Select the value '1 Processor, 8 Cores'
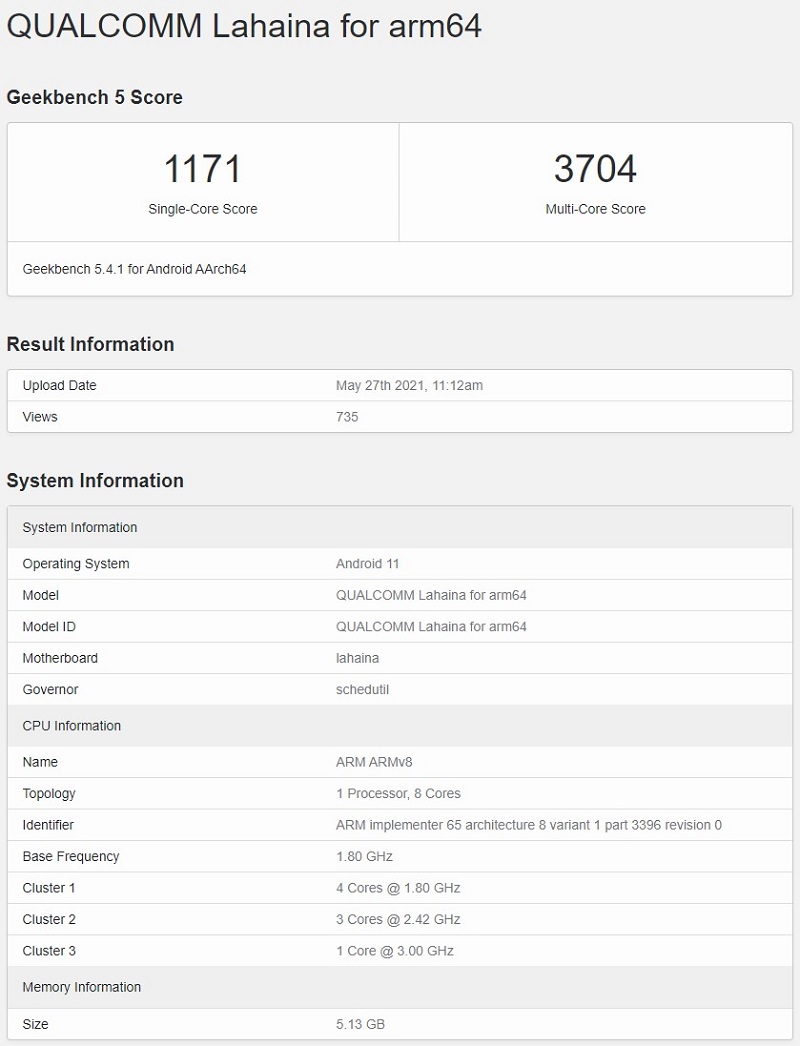This screenshot has height=1046, width=800. pos(398,793)
